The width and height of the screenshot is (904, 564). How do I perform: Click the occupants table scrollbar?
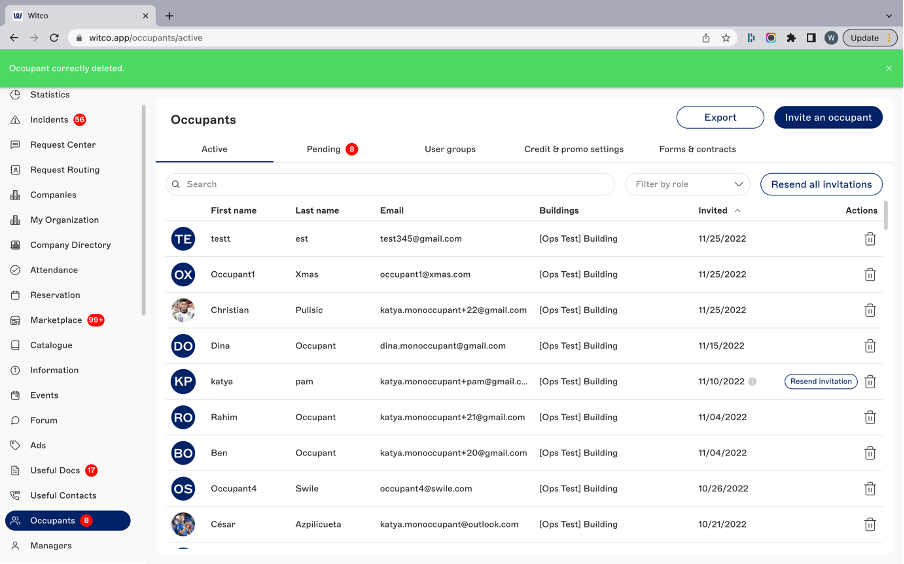point(886,215)
